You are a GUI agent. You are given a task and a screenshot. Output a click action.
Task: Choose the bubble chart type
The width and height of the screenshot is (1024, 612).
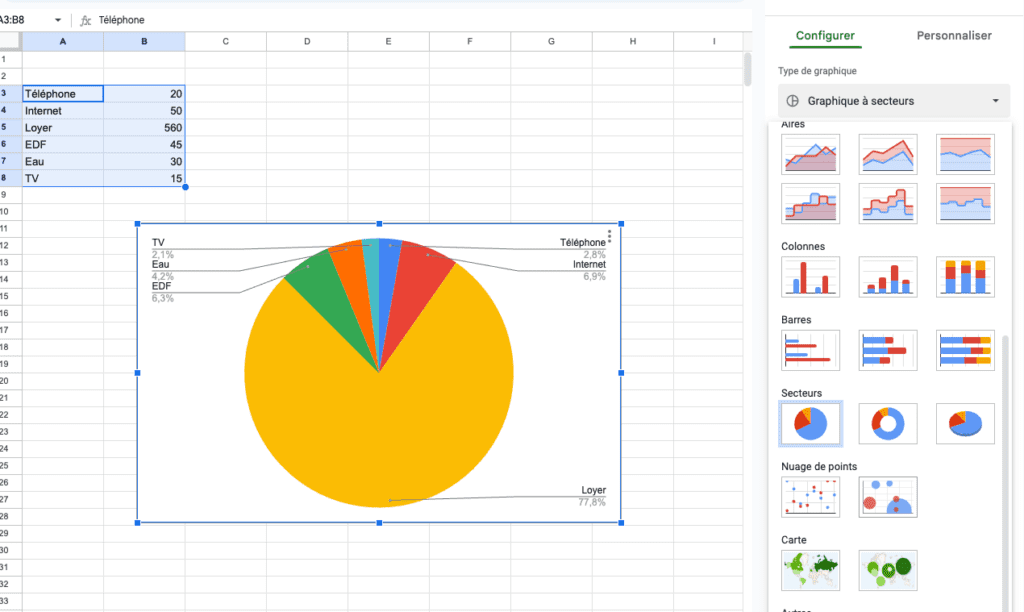(888, 497)
